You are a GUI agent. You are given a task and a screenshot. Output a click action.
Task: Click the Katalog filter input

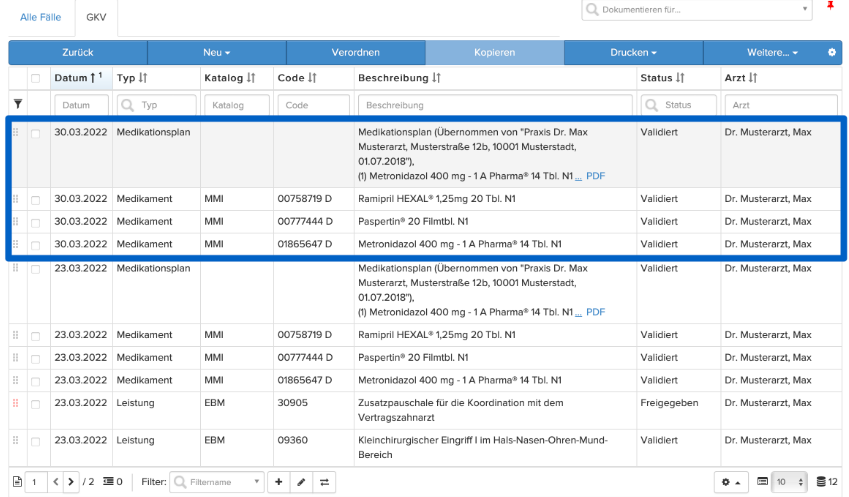point(237,105)
